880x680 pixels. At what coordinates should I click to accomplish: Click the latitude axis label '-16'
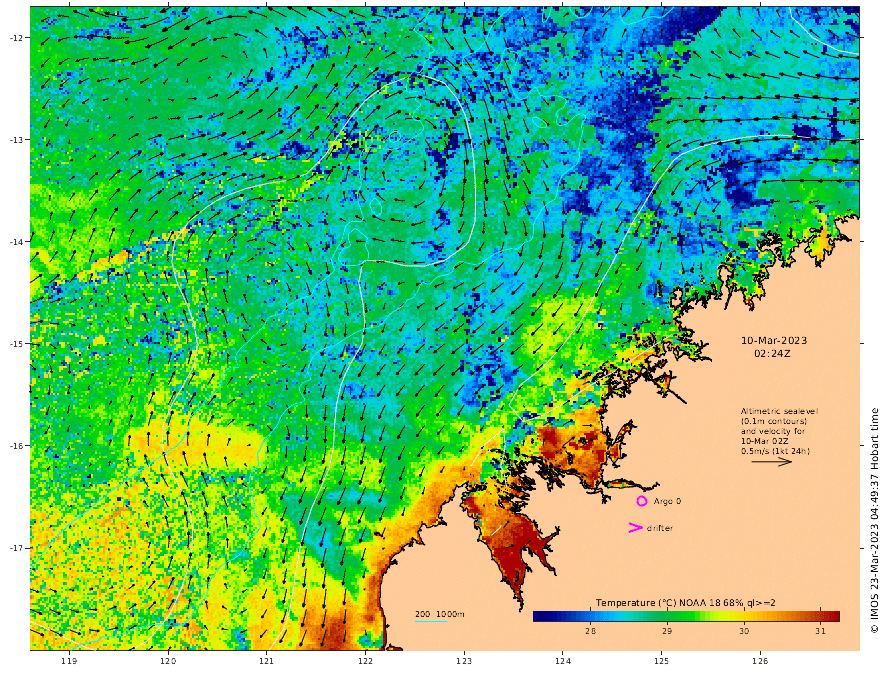pyautogui.click(x=16, y=446)
